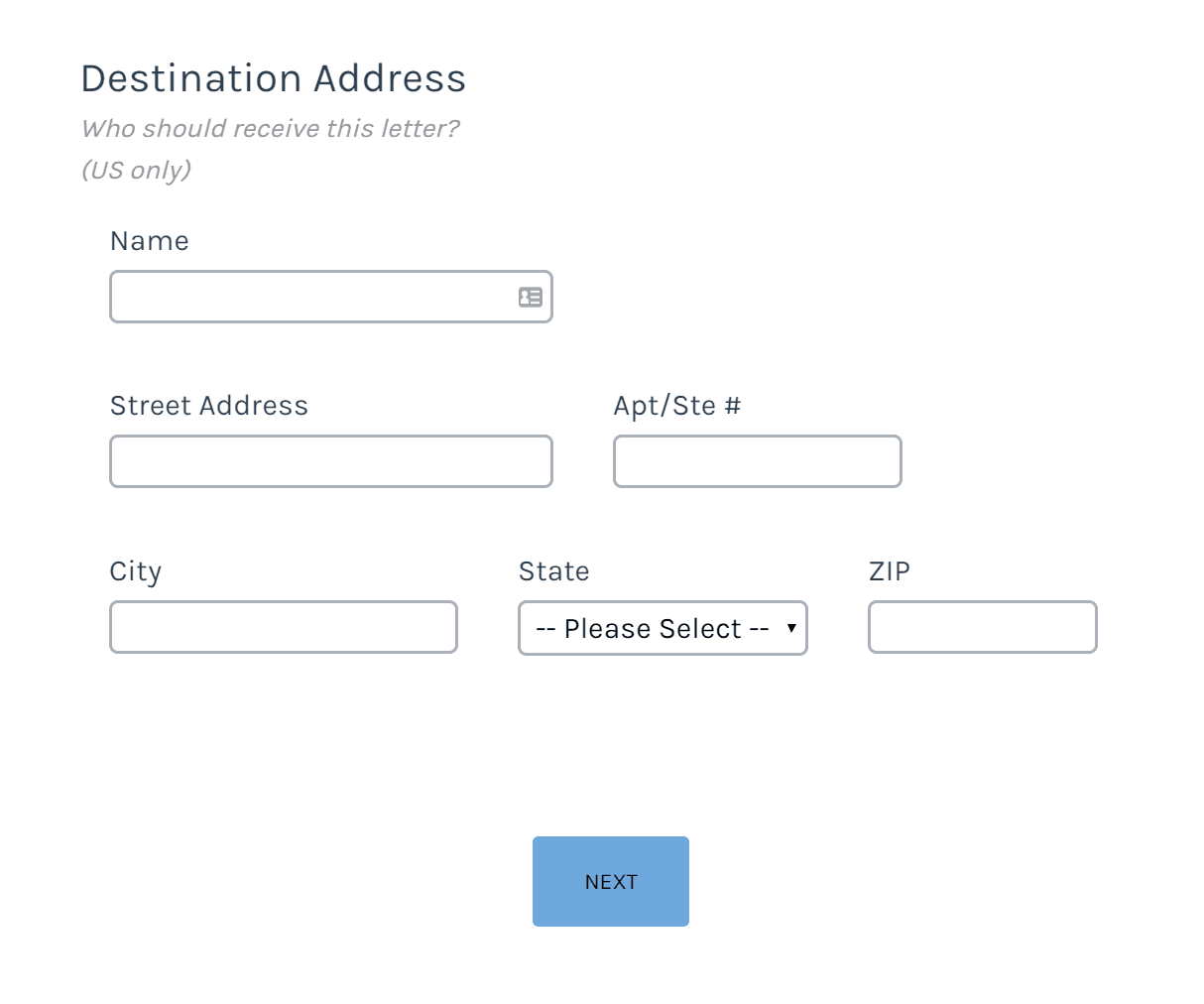Click the '(US only)' note
This screenshot has width=1204, height=1004.
pos(137,171)
